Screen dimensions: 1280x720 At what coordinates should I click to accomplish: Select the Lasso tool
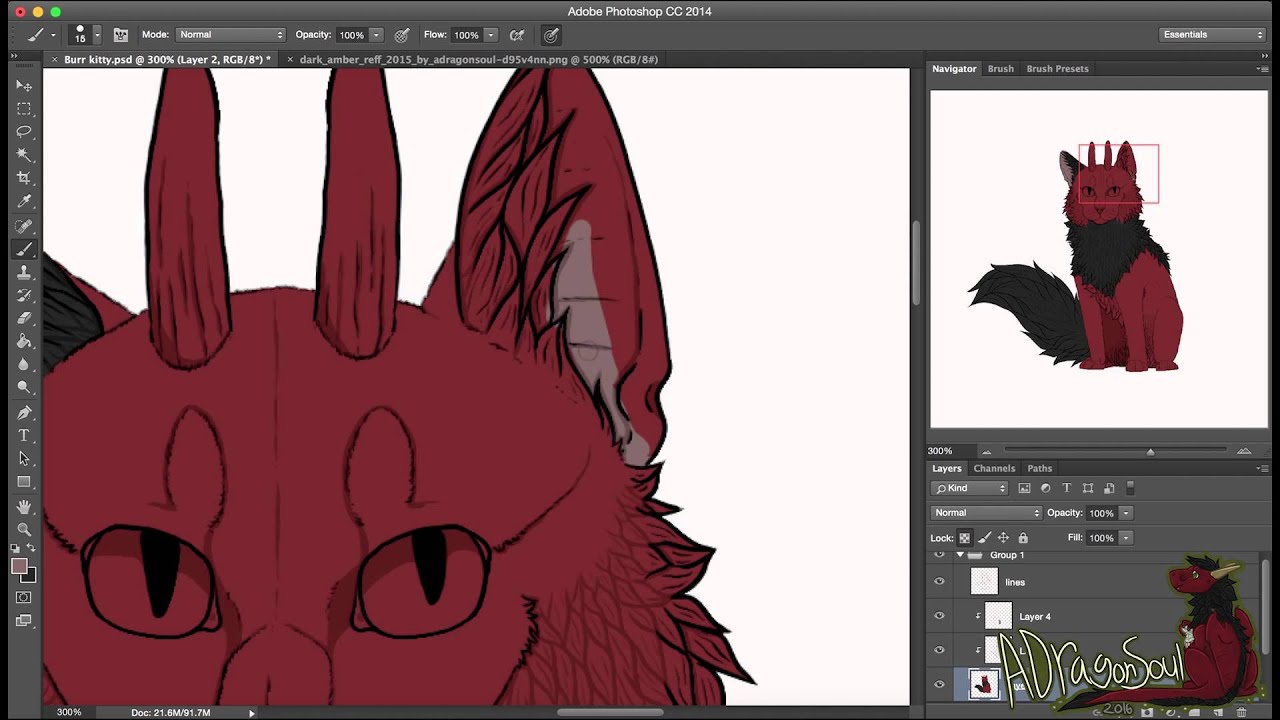(24, 132)
